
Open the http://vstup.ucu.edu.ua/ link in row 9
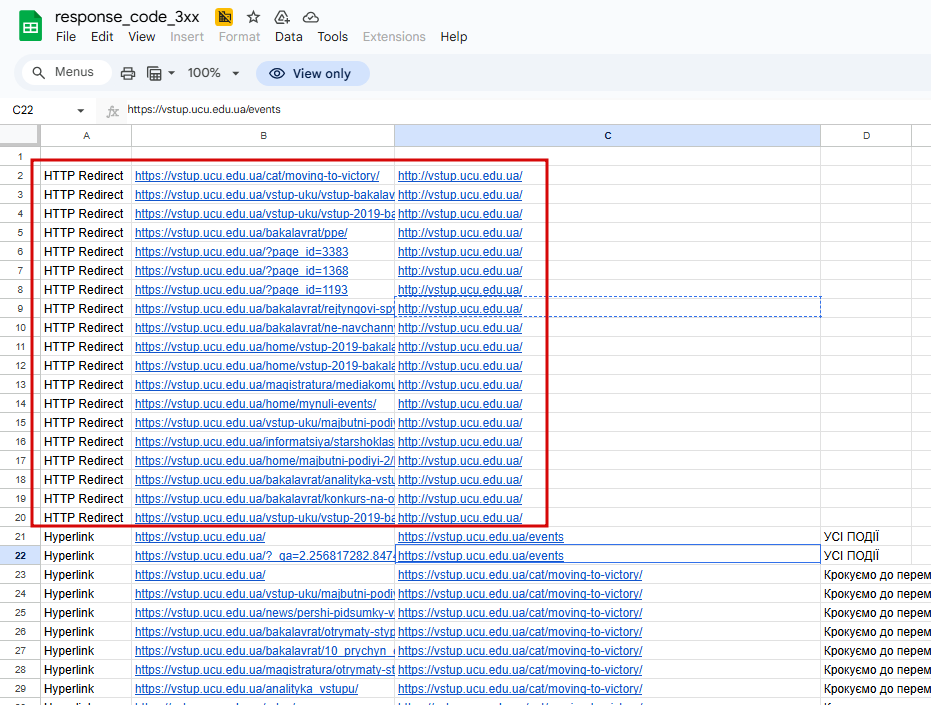[x=460, y=309]
